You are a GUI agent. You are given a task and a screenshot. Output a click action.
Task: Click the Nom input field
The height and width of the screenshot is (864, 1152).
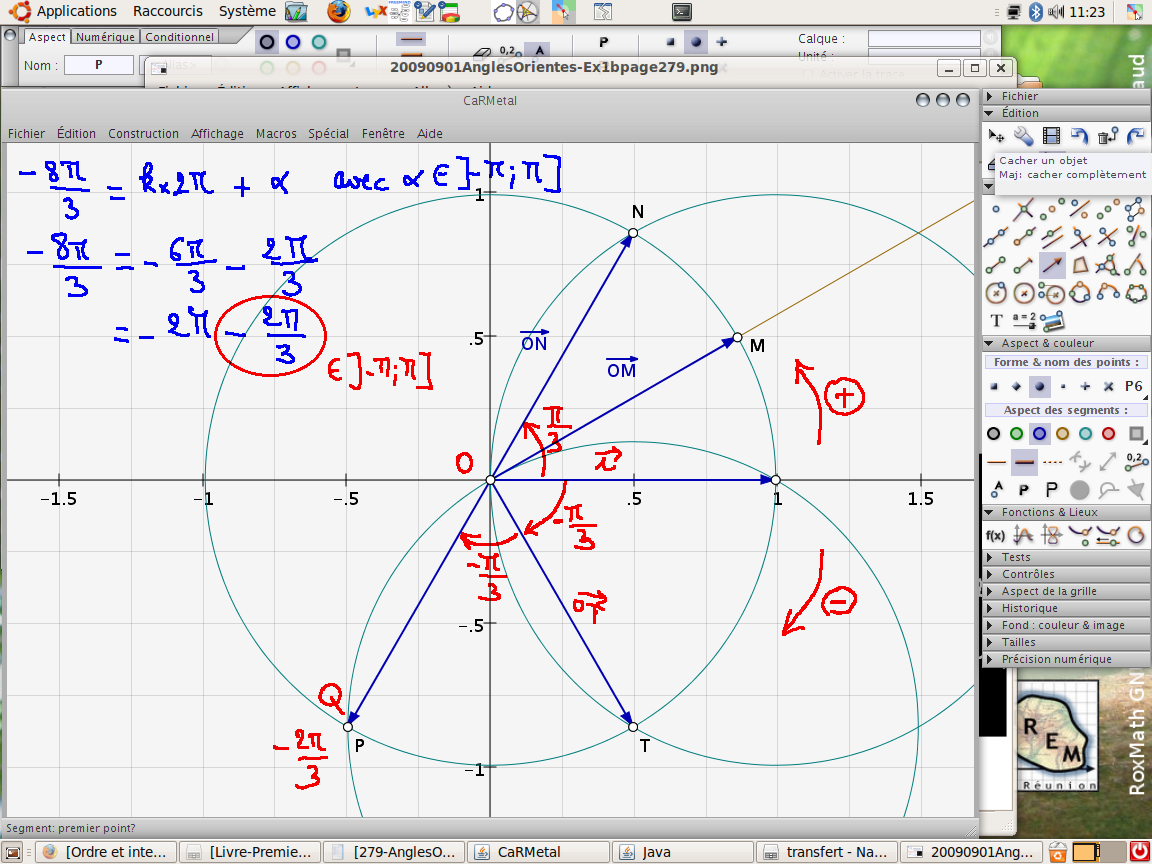point(98,65)
